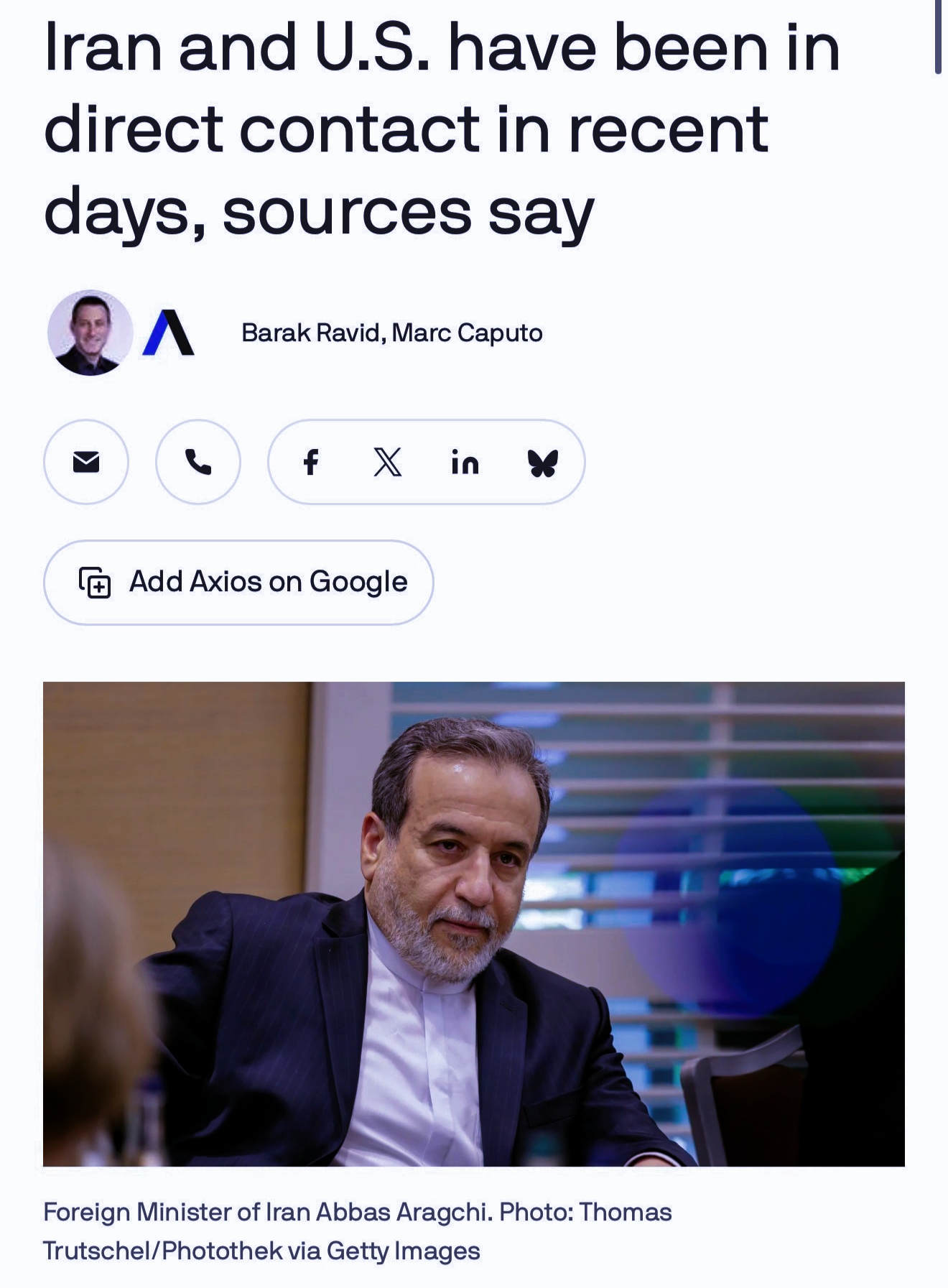Click the article headline text
Screen dimensions: 948x1288
[x=442, y=129]
